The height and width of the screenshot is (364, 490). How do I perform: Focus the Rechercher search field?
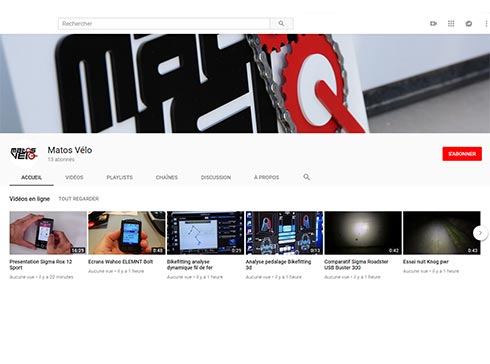164,24
